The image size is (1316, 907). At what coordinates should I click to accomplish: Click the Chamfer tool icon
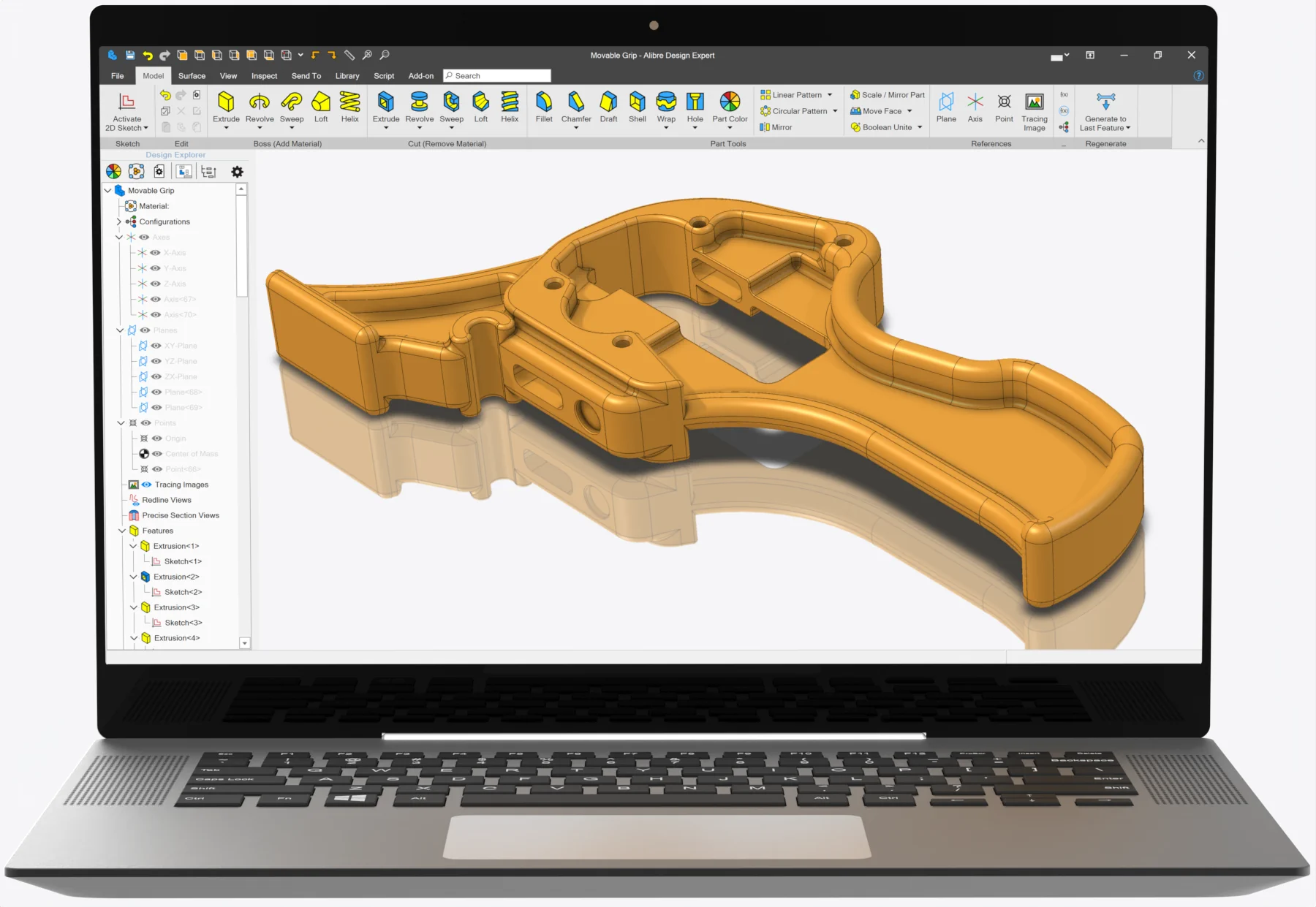click(576, 102)
